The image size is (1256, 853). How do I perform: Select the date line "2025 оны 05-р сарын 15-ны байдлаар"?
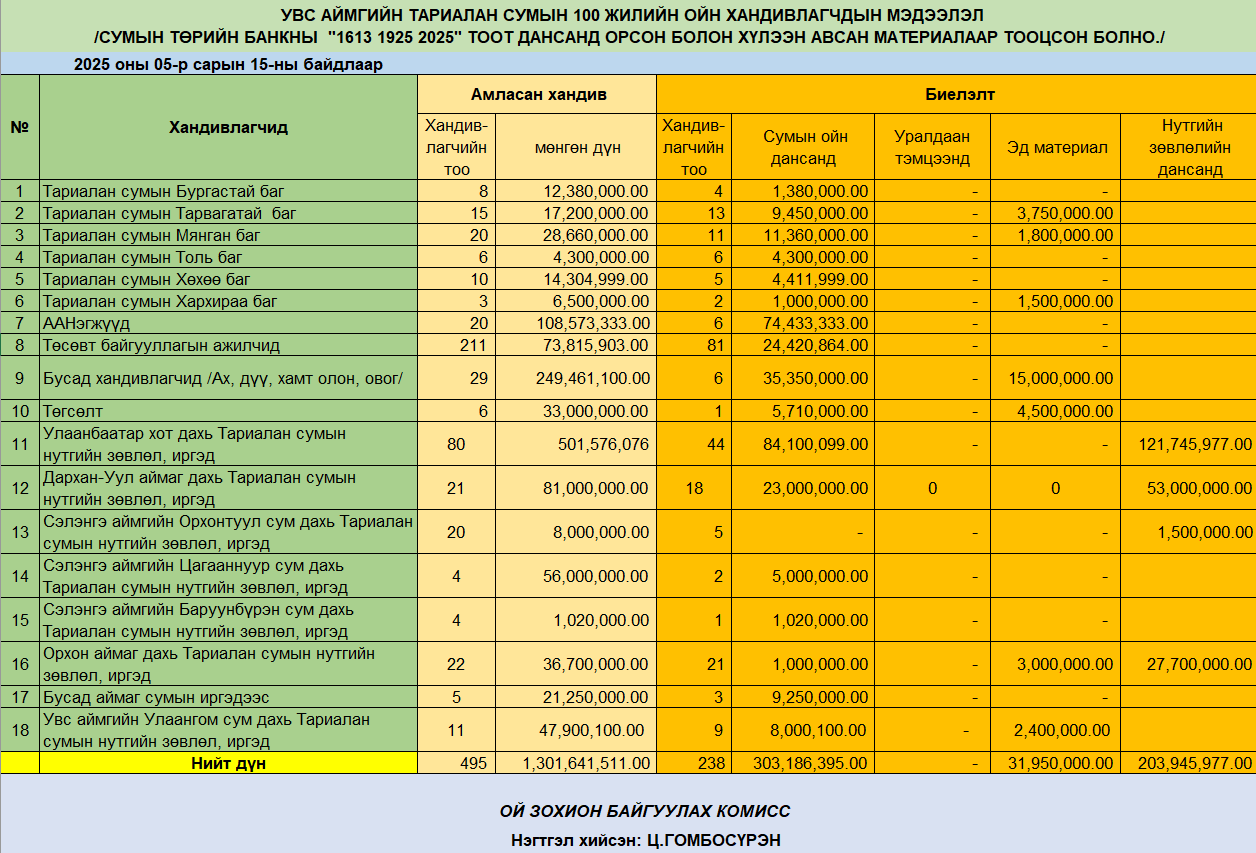pos(229,64)
